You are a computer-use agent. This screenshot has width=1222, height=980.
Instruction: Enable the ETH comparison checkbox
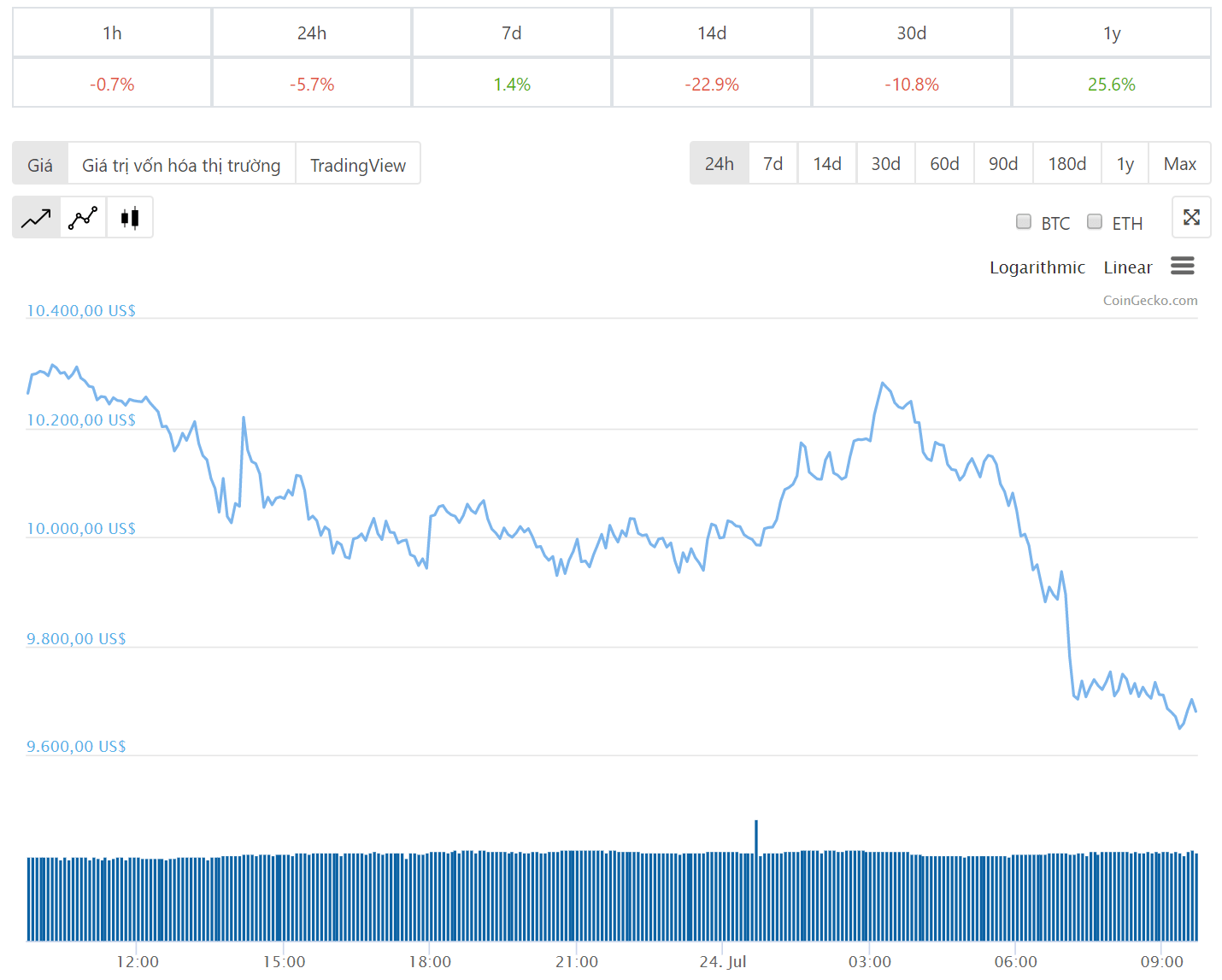pos(1095,221)
